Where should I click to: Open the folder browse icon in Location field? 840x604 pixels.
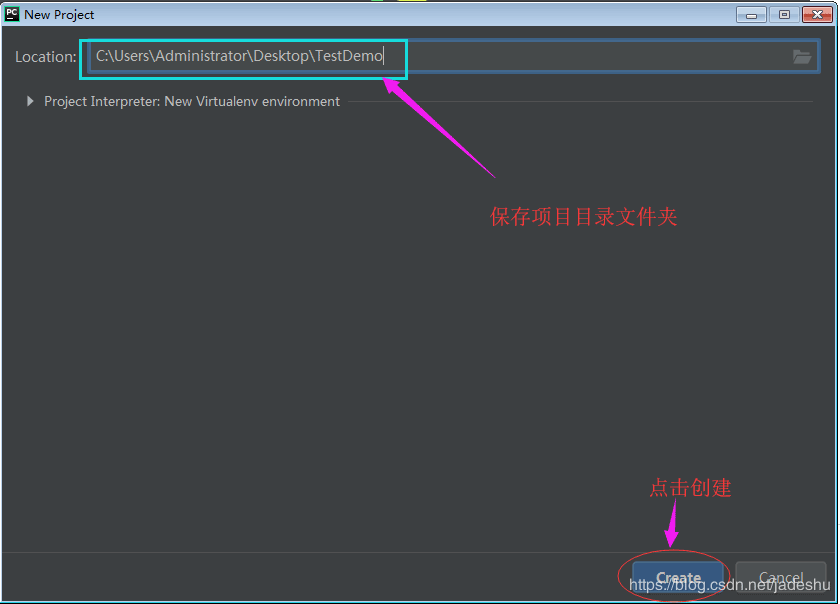click(802, 57)
